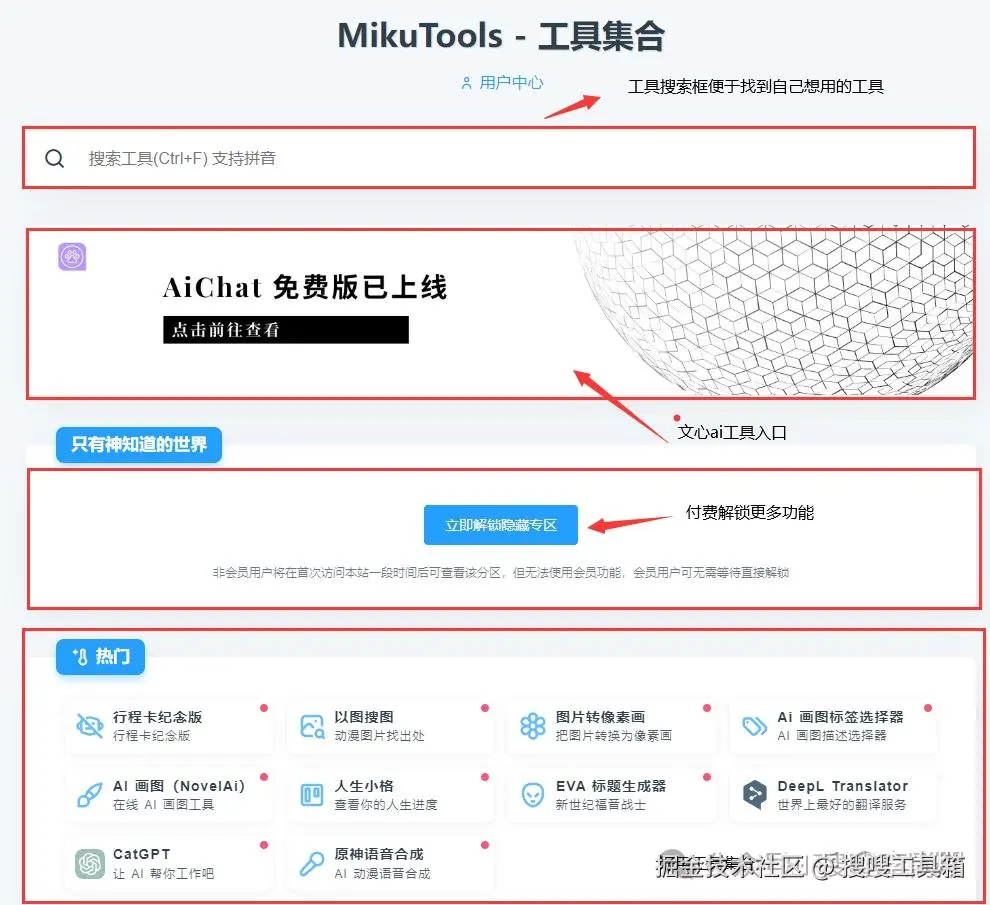Click the board icon for 人生小格

[x=312, y=795]
